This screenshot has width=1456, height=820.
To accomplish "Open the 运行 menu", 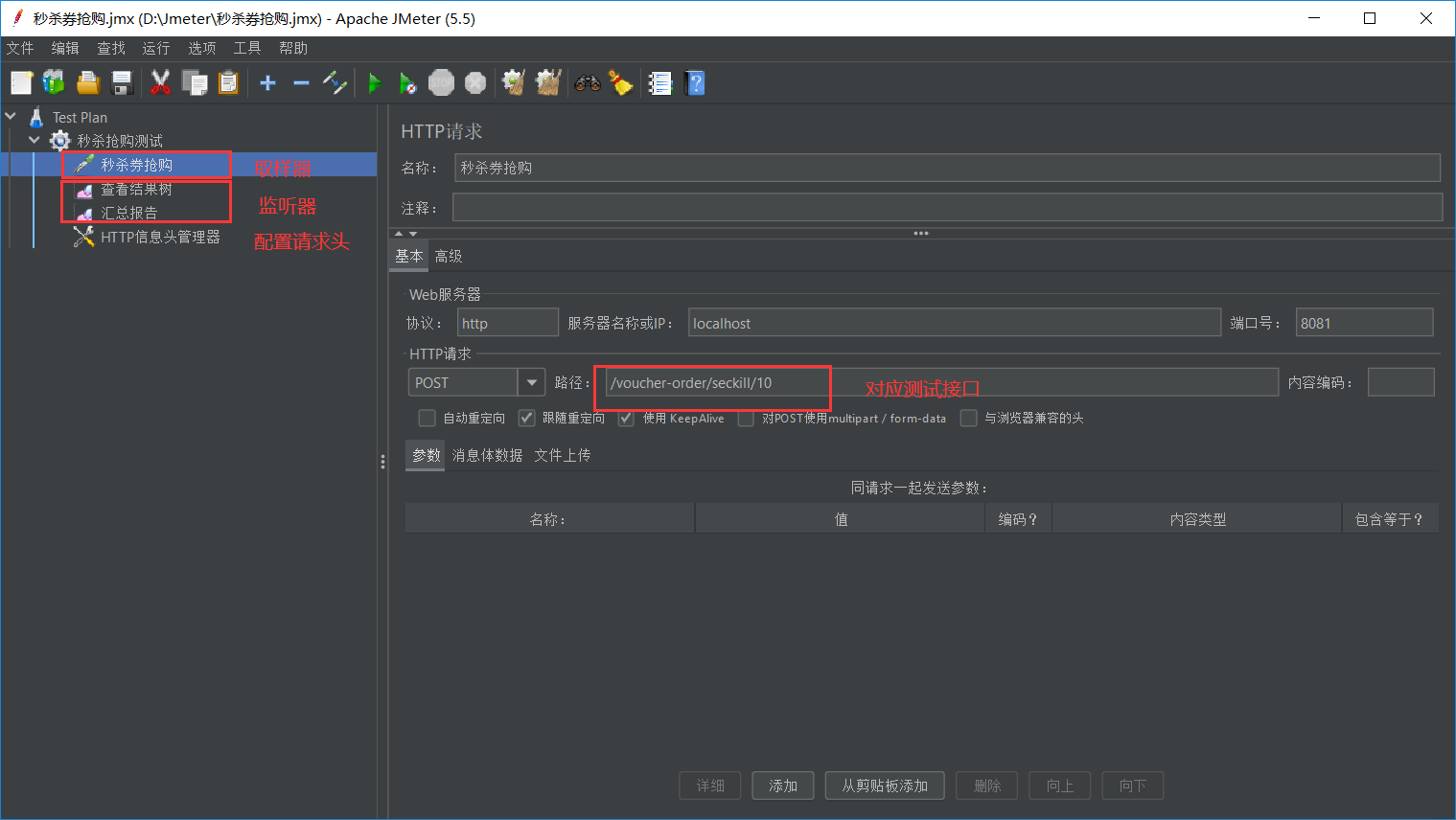I will point(155,48).
